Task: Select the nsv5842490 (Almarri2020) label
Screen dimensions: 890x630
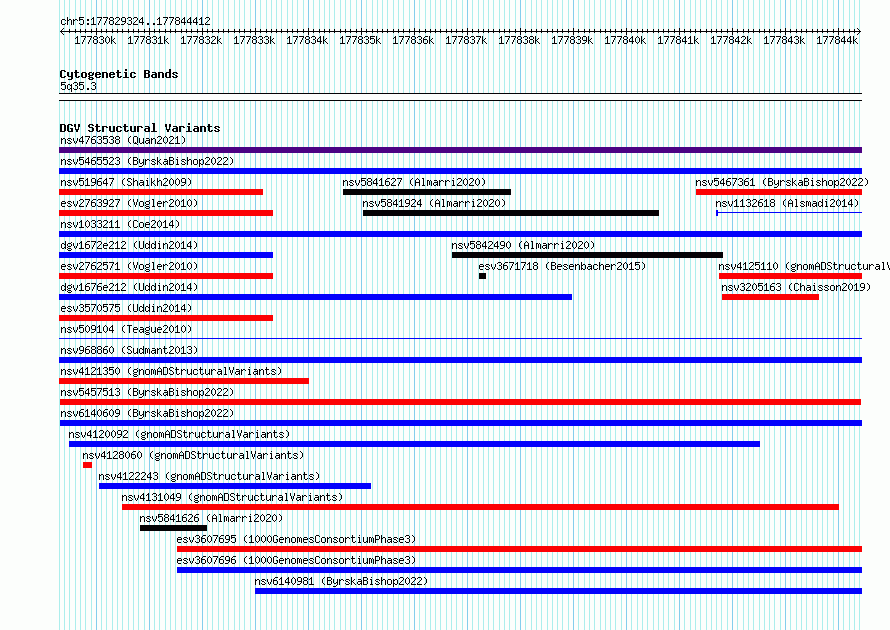Action: (523, 245)
